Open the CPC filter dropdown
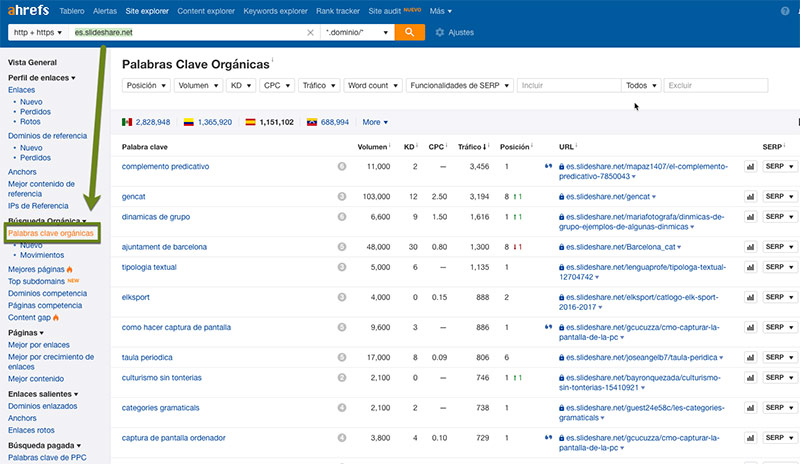800x464 pixels. point(277,85)
